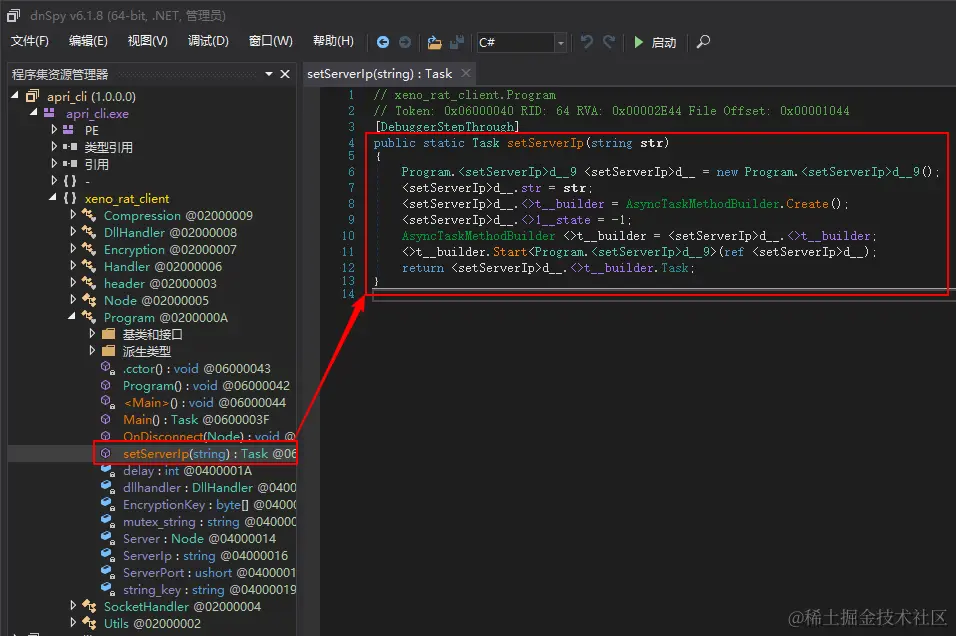Expand the PE node
Screen dimensions: 956x636
pyautogui.click(x=54, y=130)
